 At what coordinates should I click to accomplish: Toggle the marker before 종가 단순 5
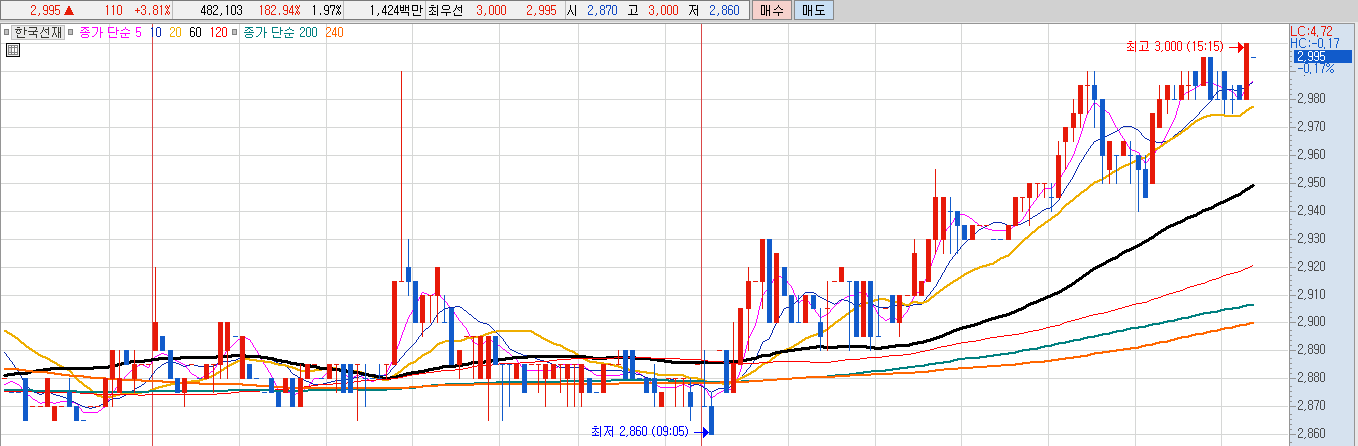coord(72,32)
